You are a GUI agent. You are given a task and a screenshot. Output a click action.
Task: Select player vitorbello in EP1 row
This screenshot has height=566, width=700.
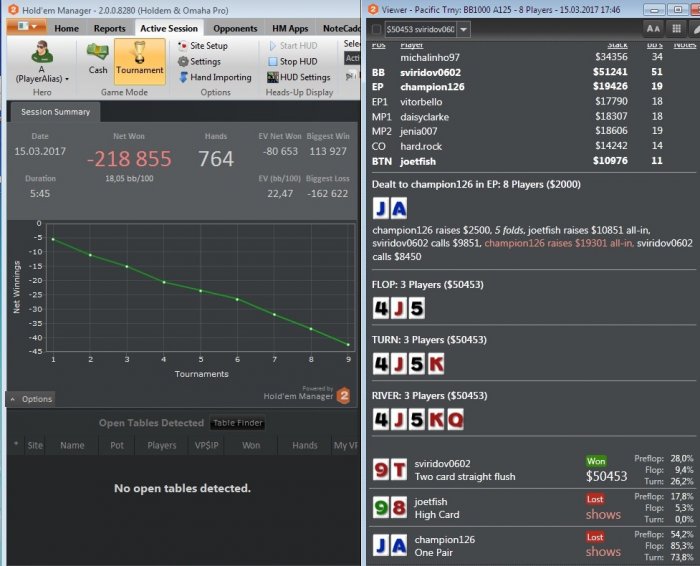421,102
